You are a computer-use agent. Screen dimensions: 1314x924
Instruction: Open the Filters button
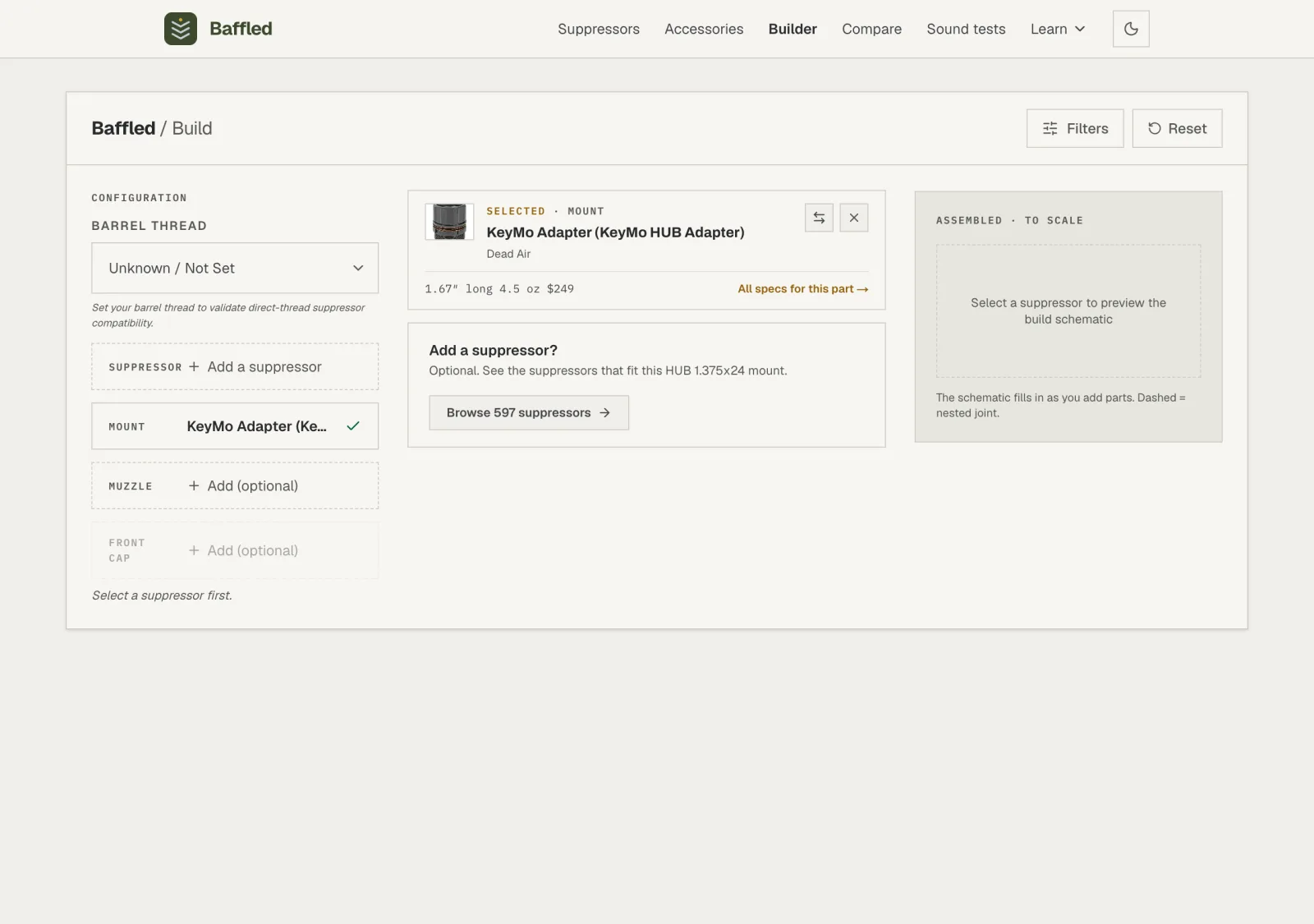1075,128
